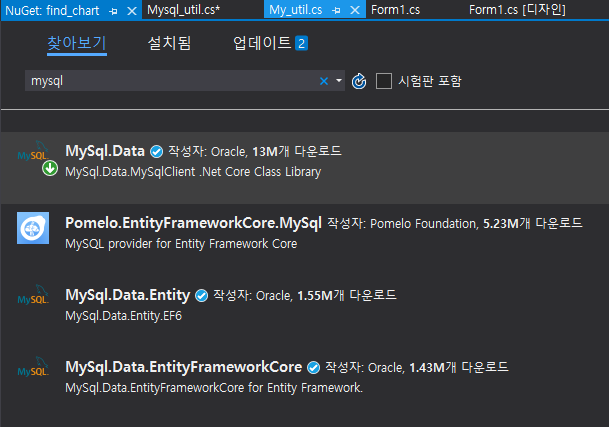
Task: Click the updates count badge 2
Action: [x=301, y=43]
